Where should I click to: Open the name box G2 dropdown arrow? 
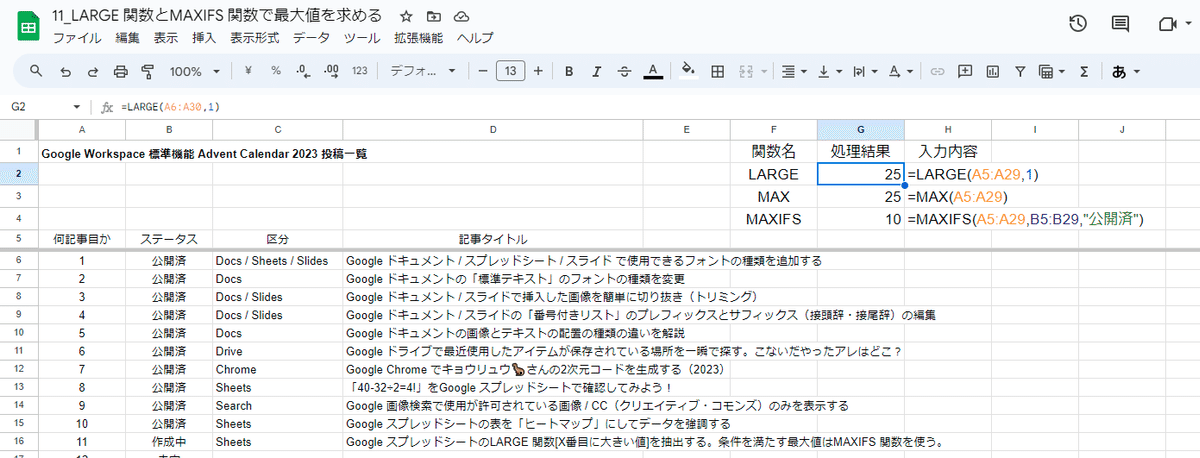77,107
